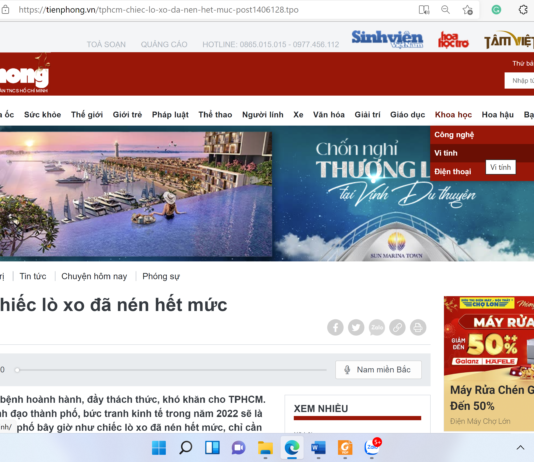Share article via Zalo icon
Image resolution: width=534 pixels, height=462 pixels.
click(x=377, y=328)
